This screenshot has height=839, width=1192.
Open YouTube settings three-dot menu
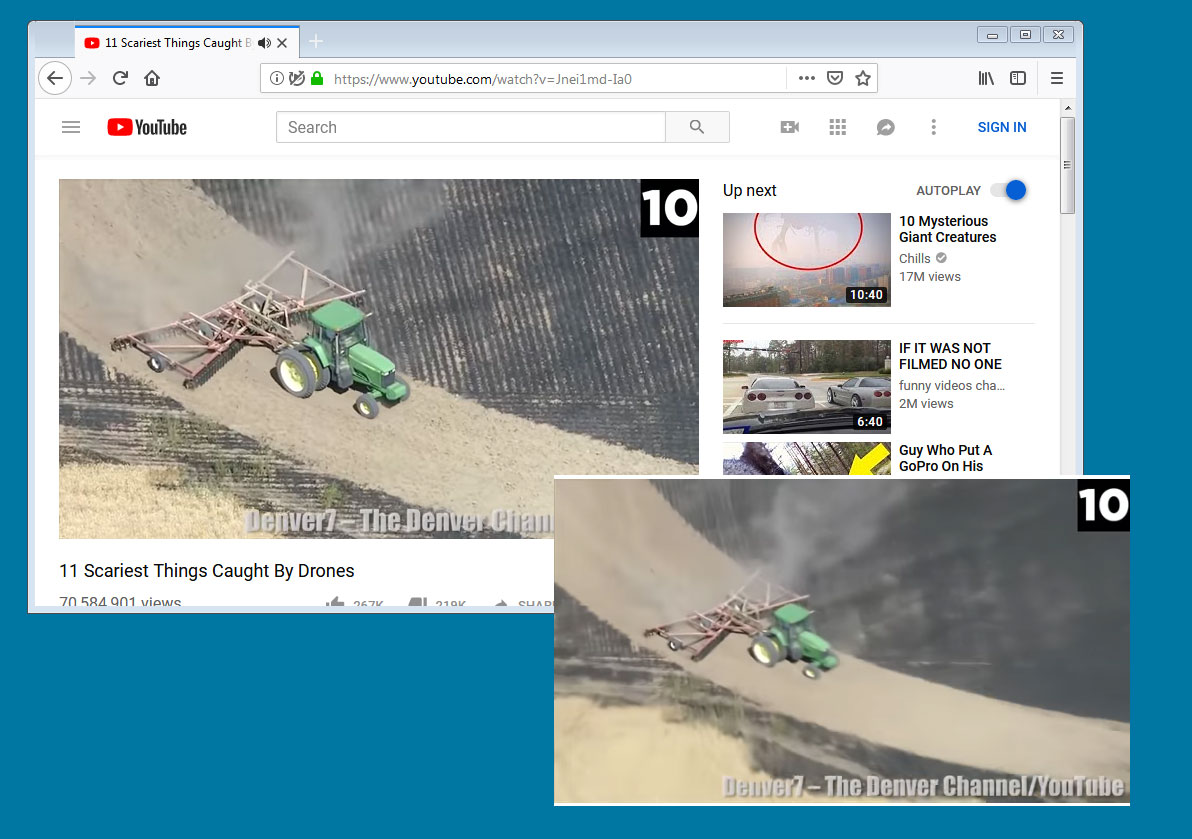pyautogui.click(x=934, y=127)
